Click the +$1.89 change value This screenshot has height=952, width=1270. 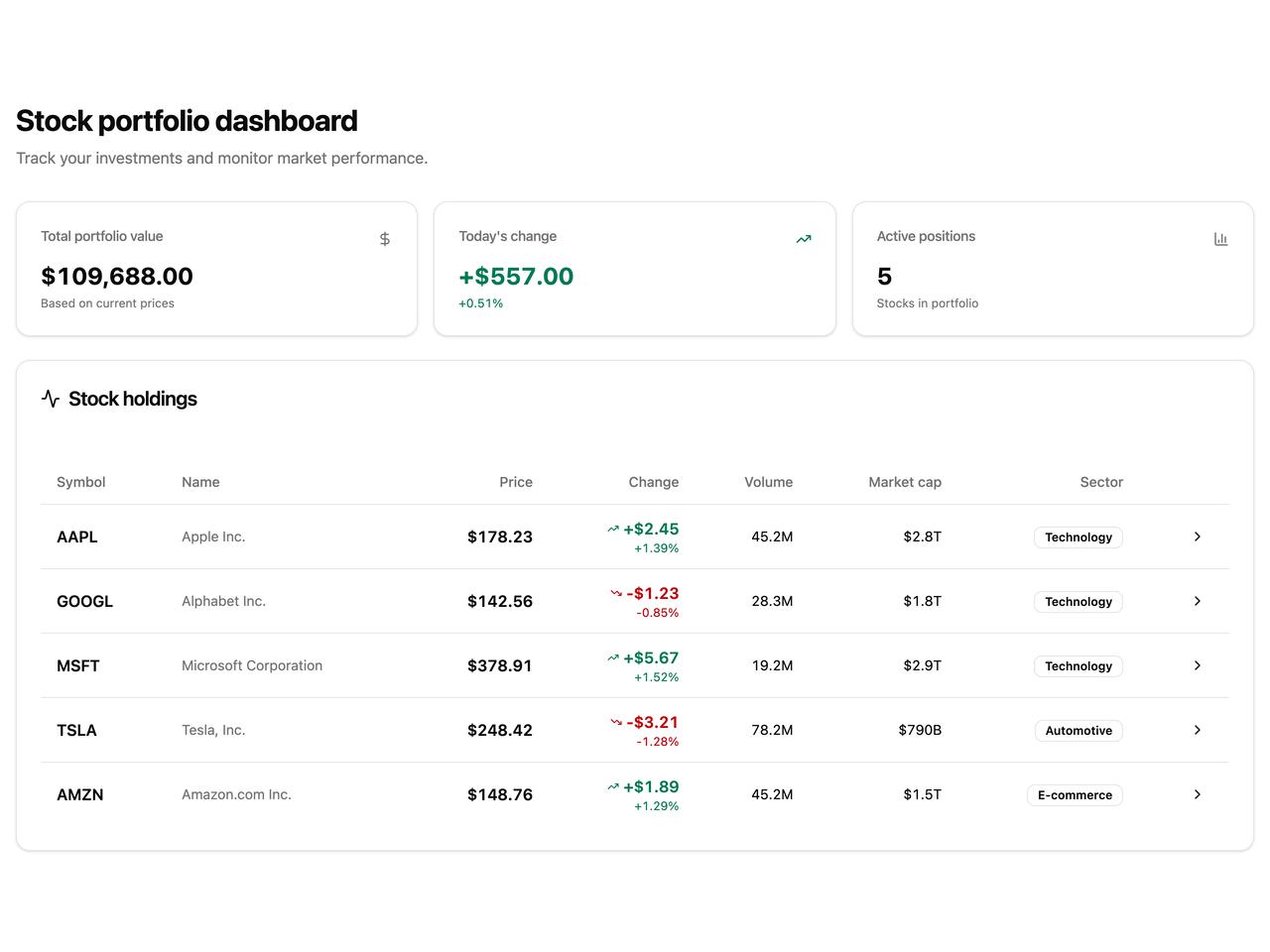coord(651,786)
